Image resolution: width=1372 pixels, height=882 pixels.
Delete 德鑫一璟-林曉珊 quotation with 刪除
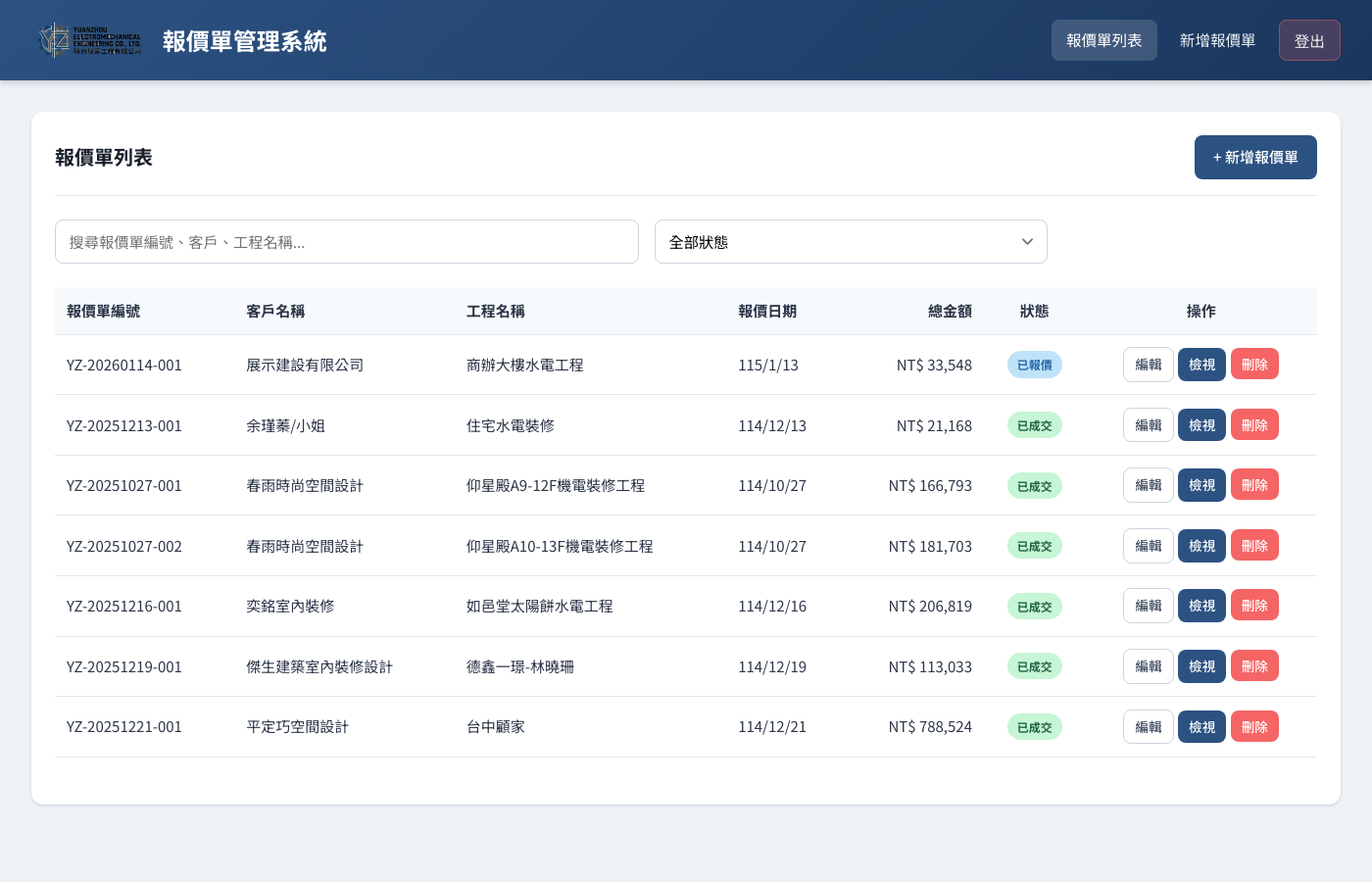[1254, 665]
